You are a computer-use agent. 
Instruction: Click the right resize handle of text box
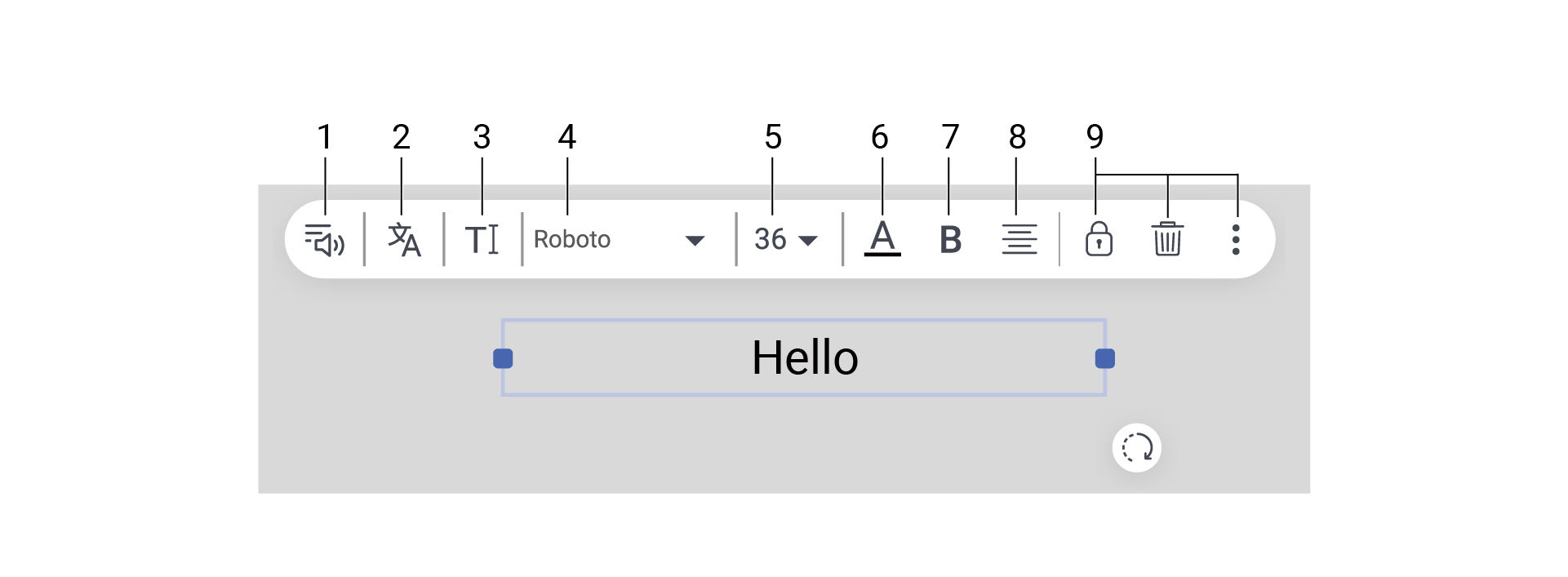pyautogui.click(x=1105, y=358)
